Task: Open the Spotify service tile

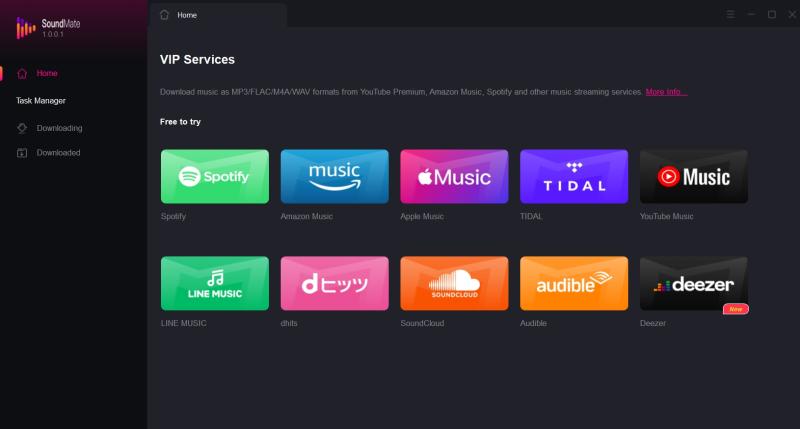Action: click(214, 177)
